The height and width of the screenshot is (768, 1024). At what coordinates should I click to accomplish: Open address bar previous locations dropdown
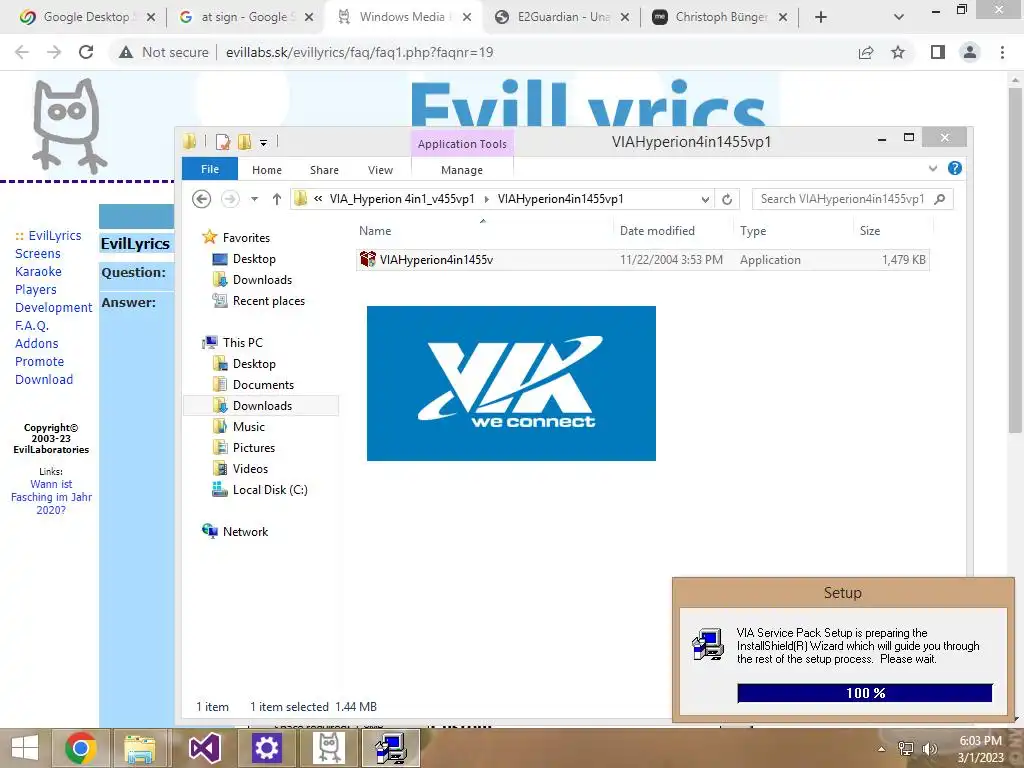click(705, 199)
